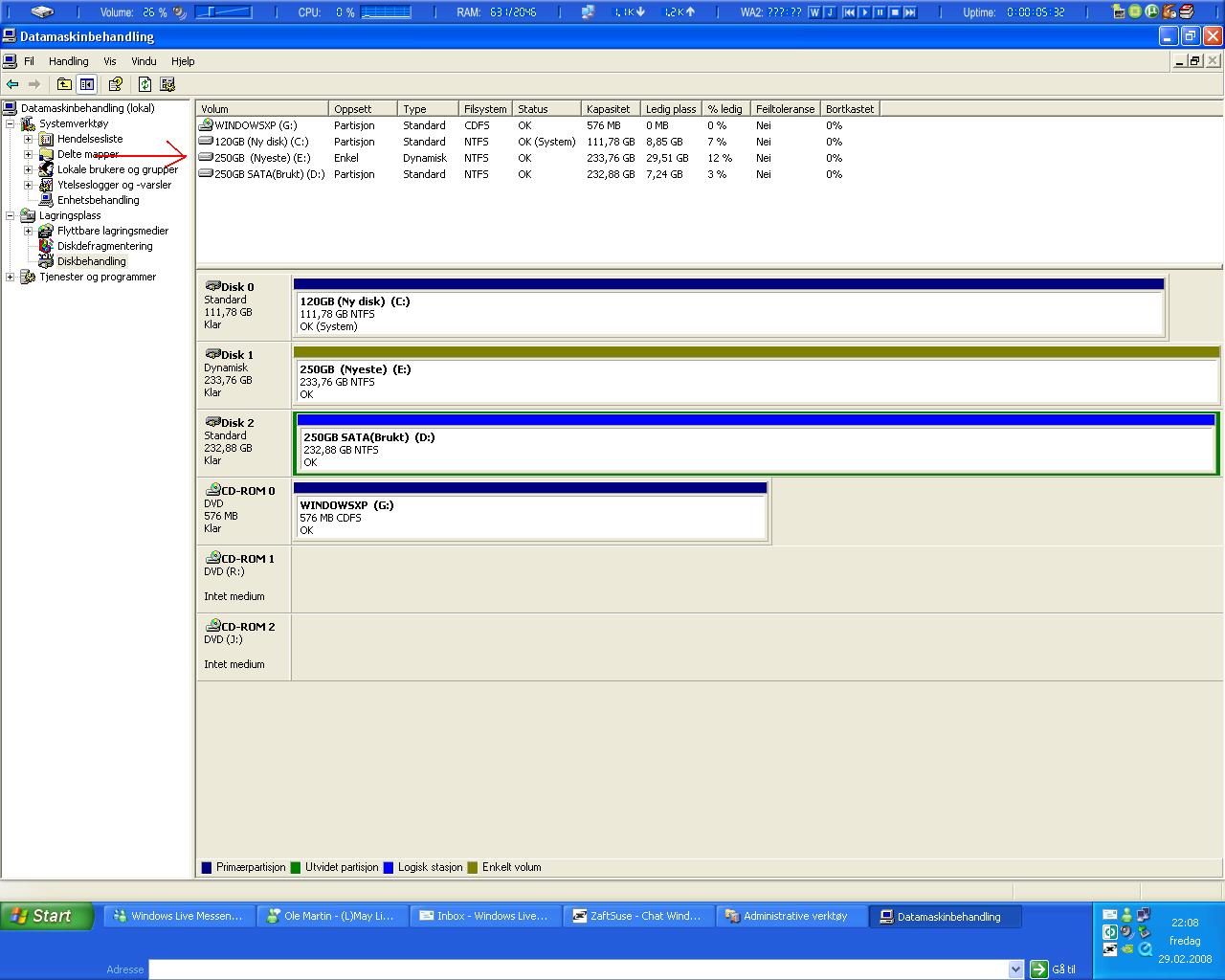This screenshot has height=980, width=1225.
Task: Click the disk settings toolbar icon
Action: click(x=167, y=84)
